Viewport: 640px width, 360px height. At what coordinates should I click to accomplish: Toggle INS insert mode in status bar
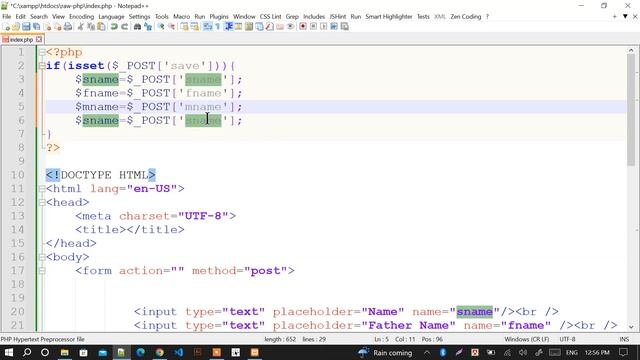(x=624, y=339)
